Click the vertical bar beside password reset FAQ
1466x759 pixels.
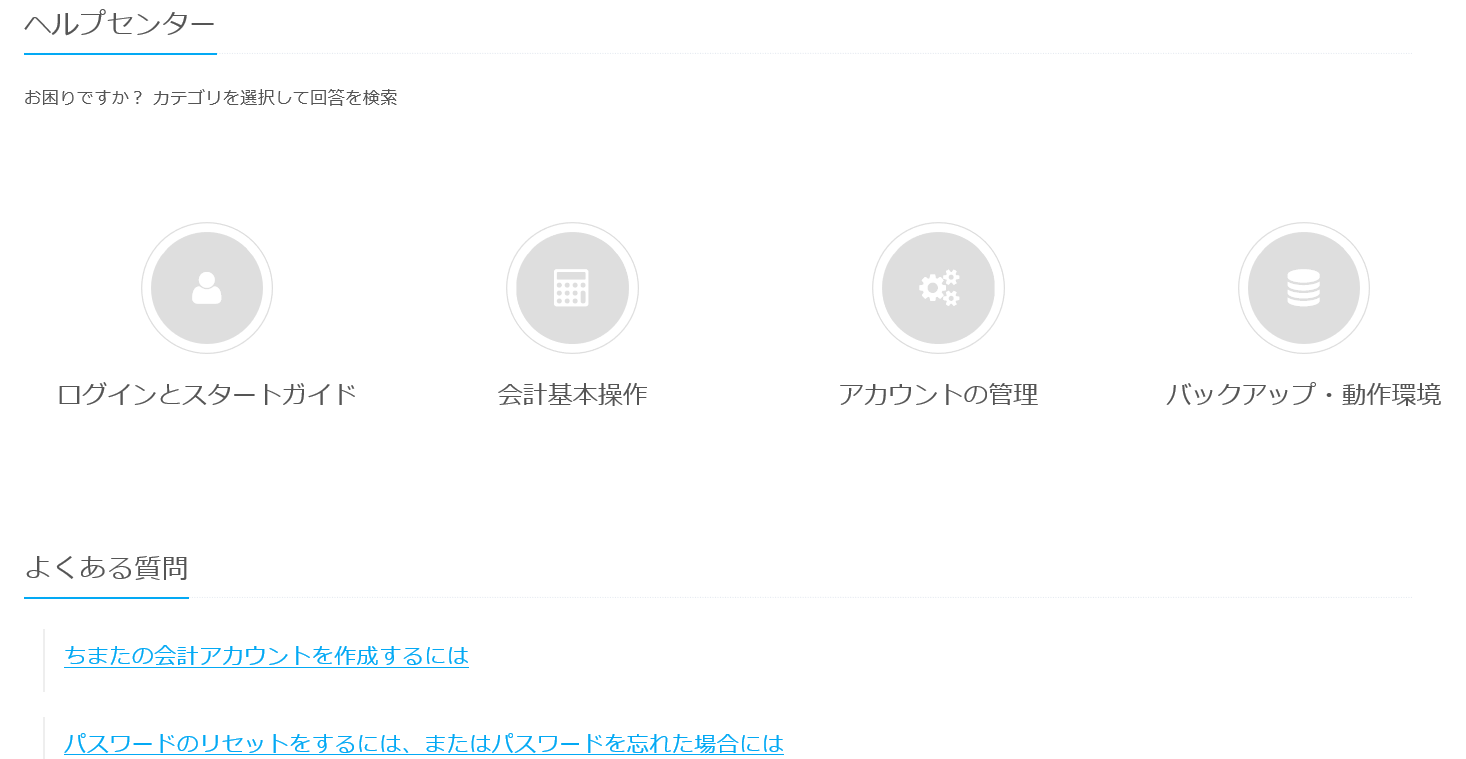click(x=44, y=738)
